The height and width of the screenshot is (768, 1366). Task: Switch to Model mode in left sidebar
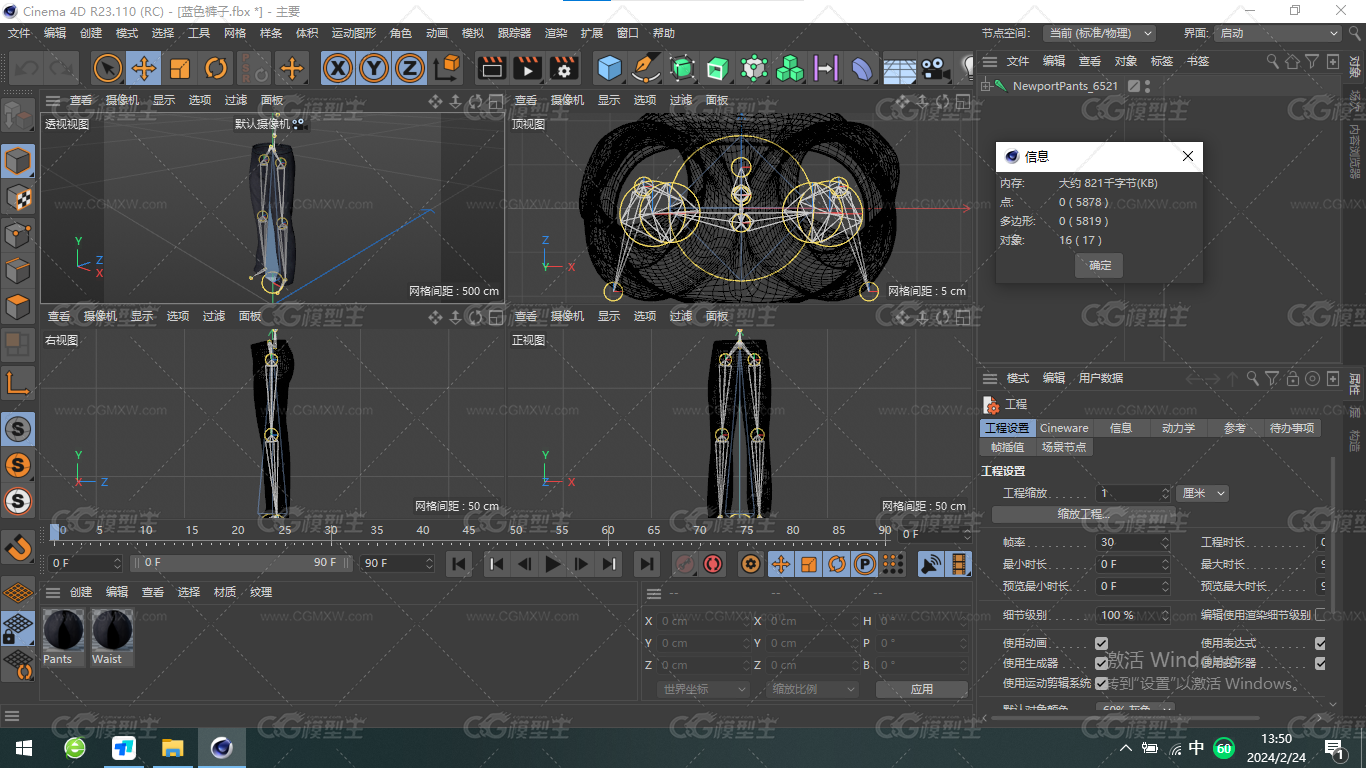click(18, 162)
